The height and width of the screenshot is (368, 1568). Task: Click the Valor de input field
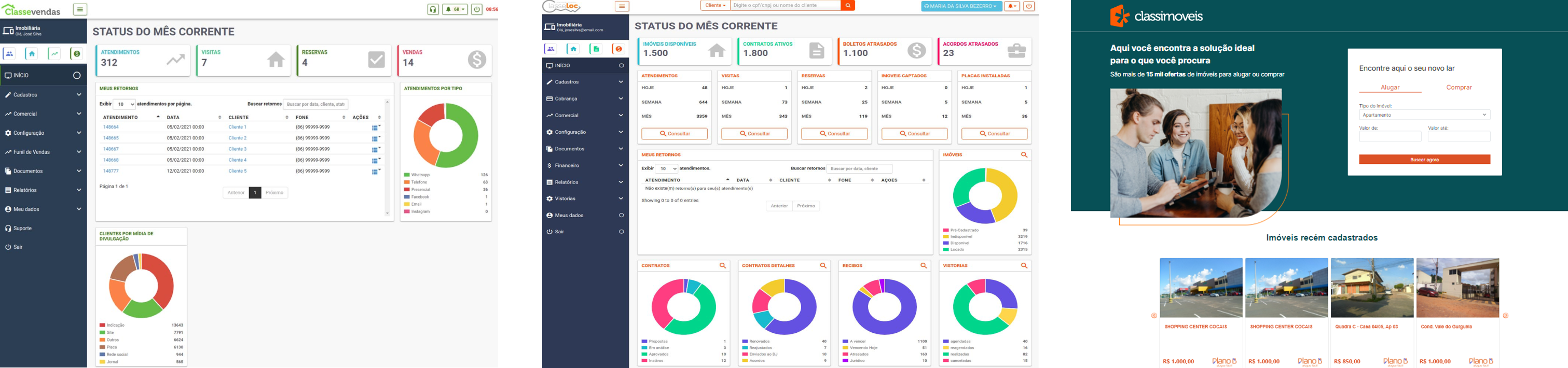1390,137
